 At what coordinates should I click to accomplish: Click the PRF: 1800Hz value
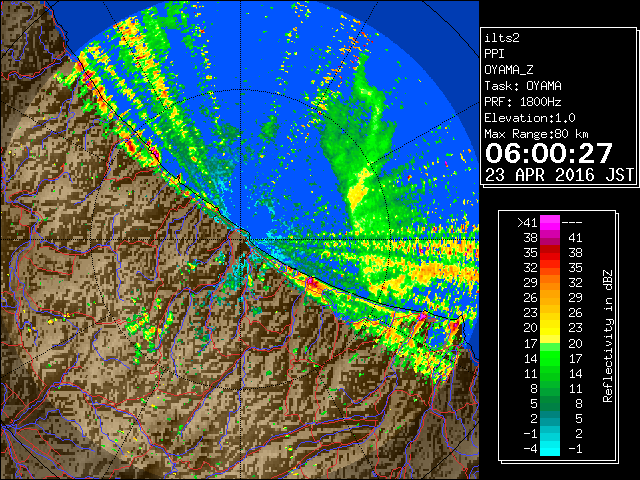(x=523, y=102)
